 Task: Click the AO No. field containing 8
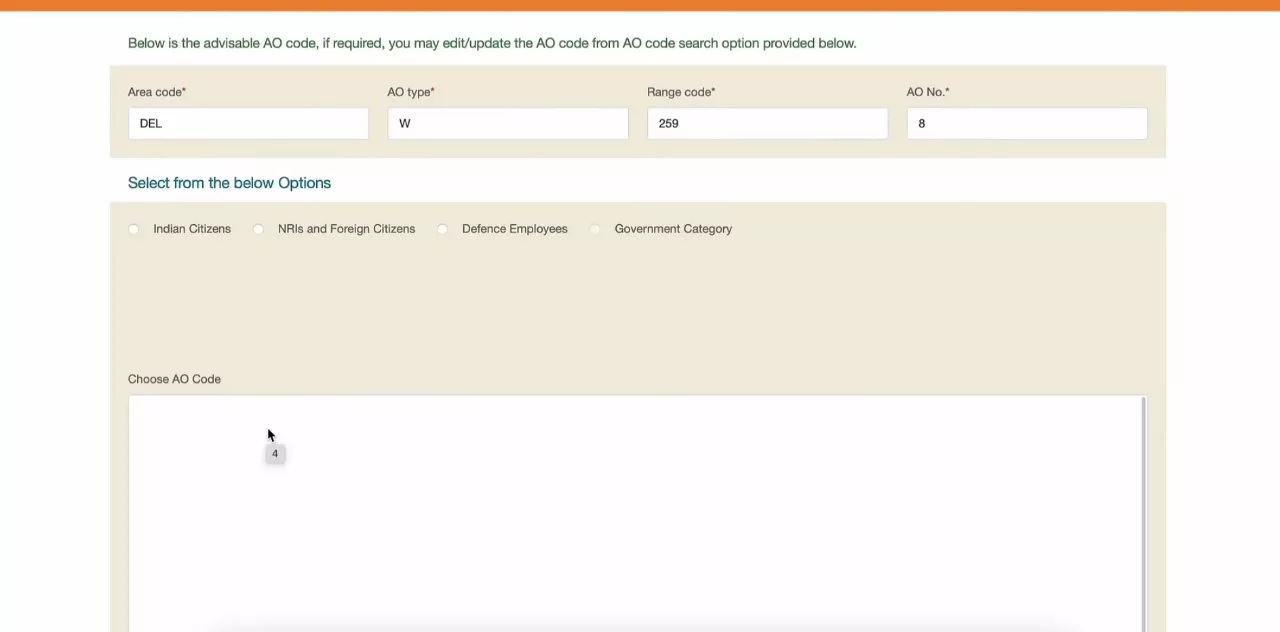click(x=1027, y=123)
